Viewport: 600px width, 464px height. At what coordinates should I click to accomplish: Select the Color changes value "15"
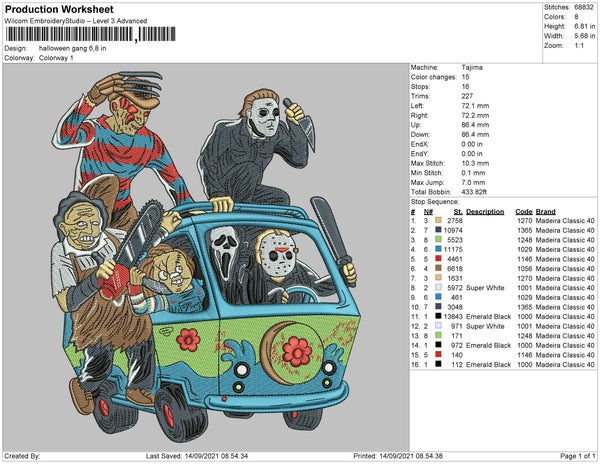[x=465, y=77]
